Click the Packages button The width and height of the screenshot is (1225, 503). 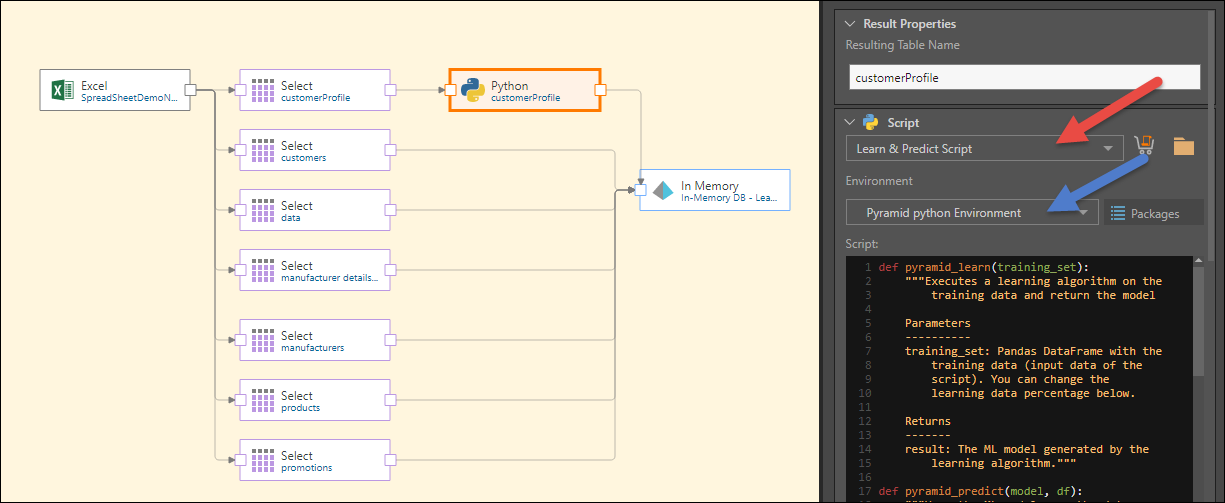pos(1145,213)
